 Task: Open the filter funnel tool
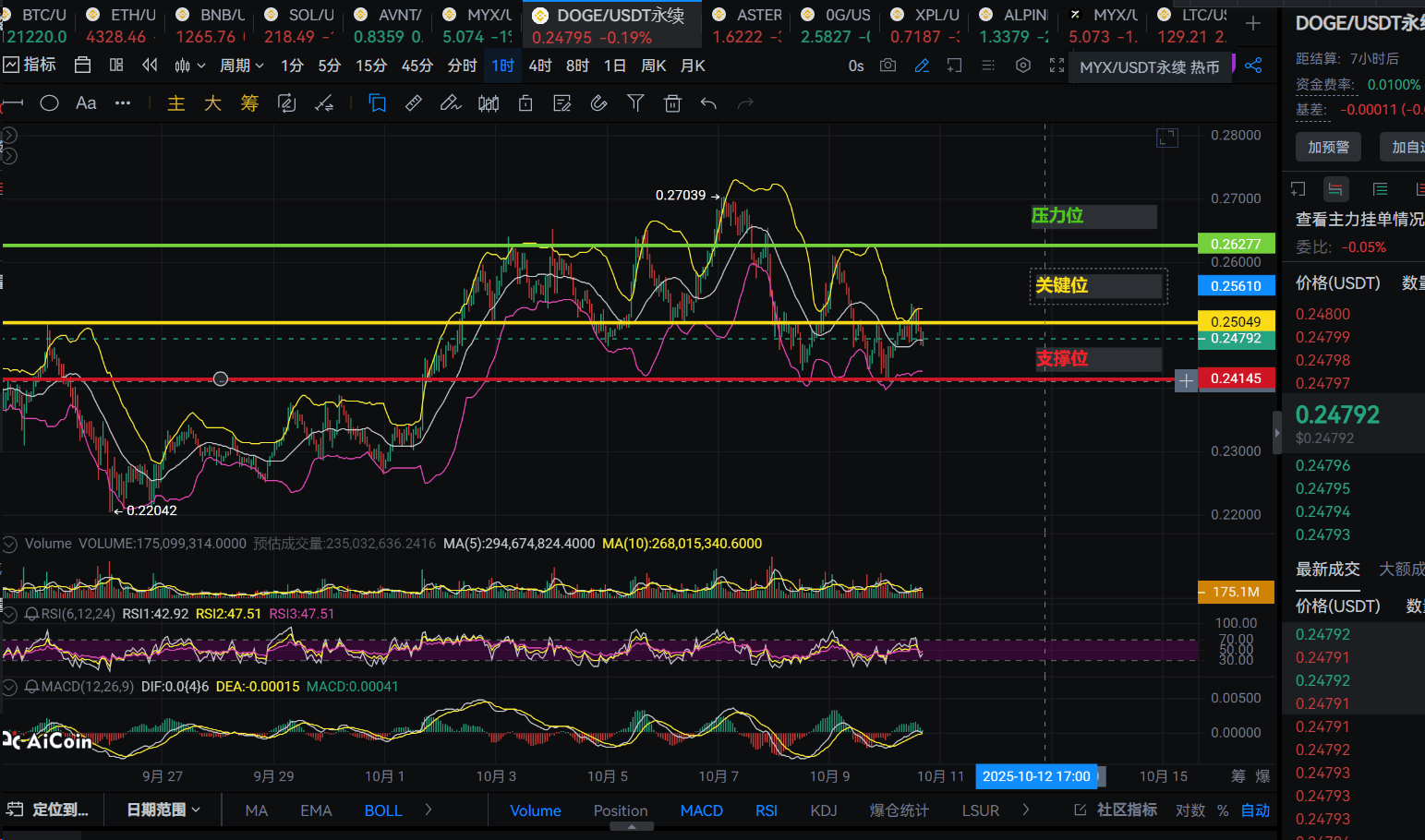[x=635, y=103]
